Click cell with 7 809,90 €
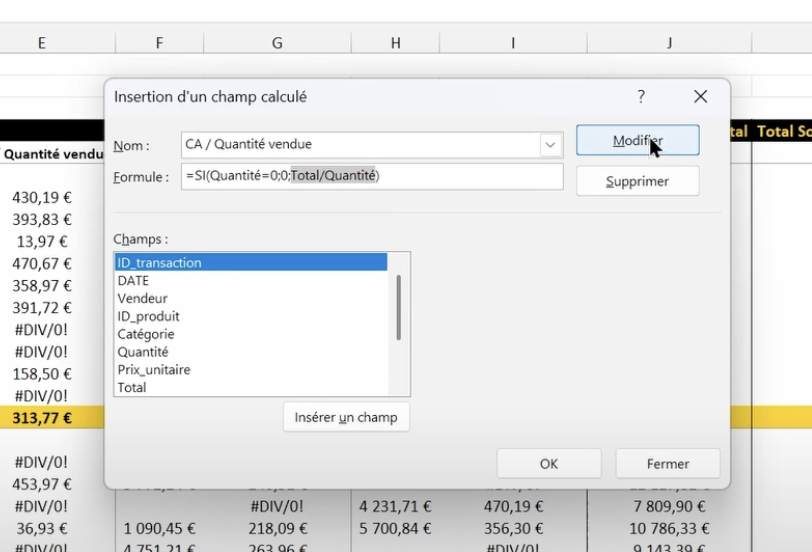Screen dimensions: 812x552 pos(669,506)
